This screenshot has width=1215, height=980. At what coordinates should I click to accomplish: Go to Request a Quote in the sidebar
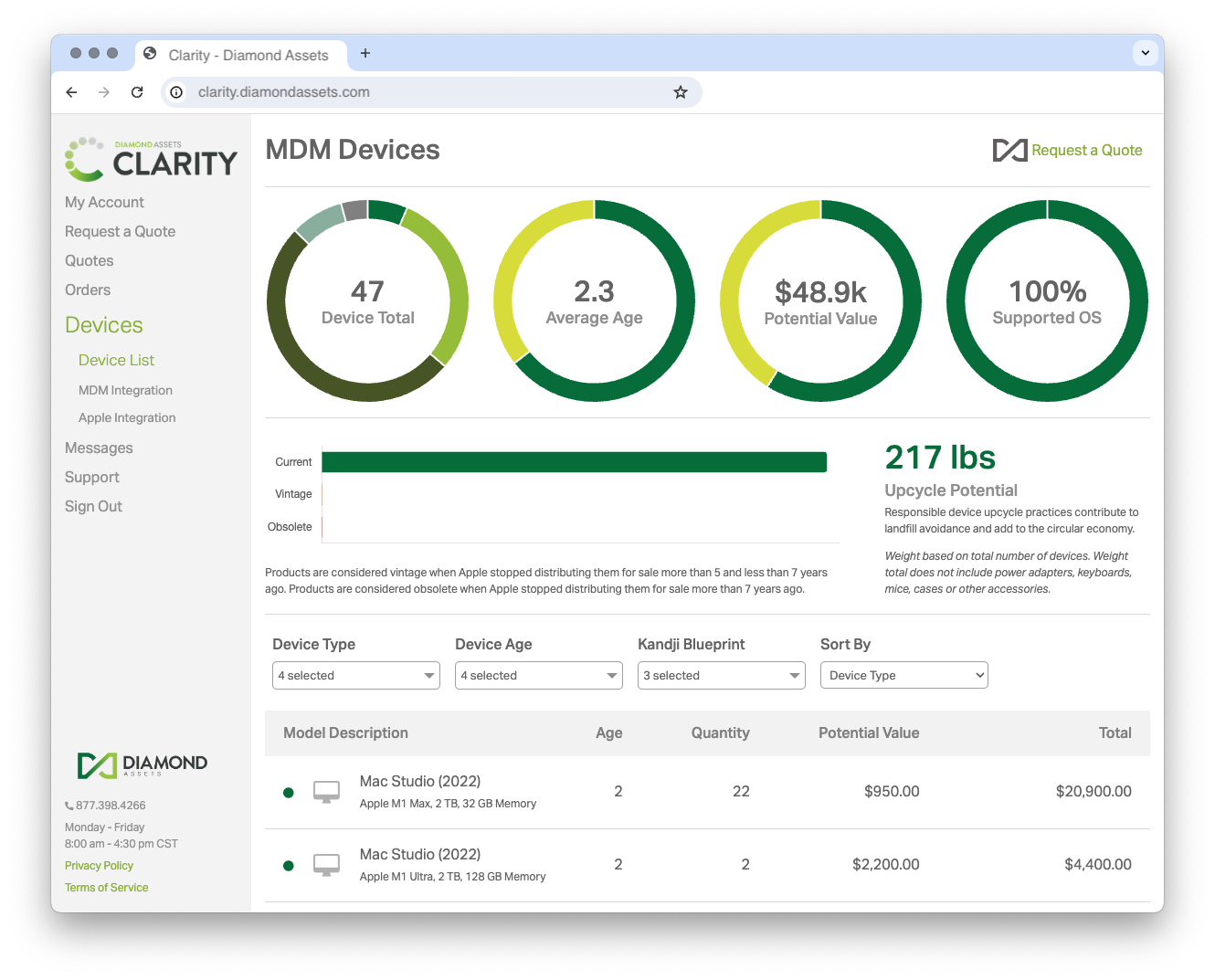[x=120, y=232]
